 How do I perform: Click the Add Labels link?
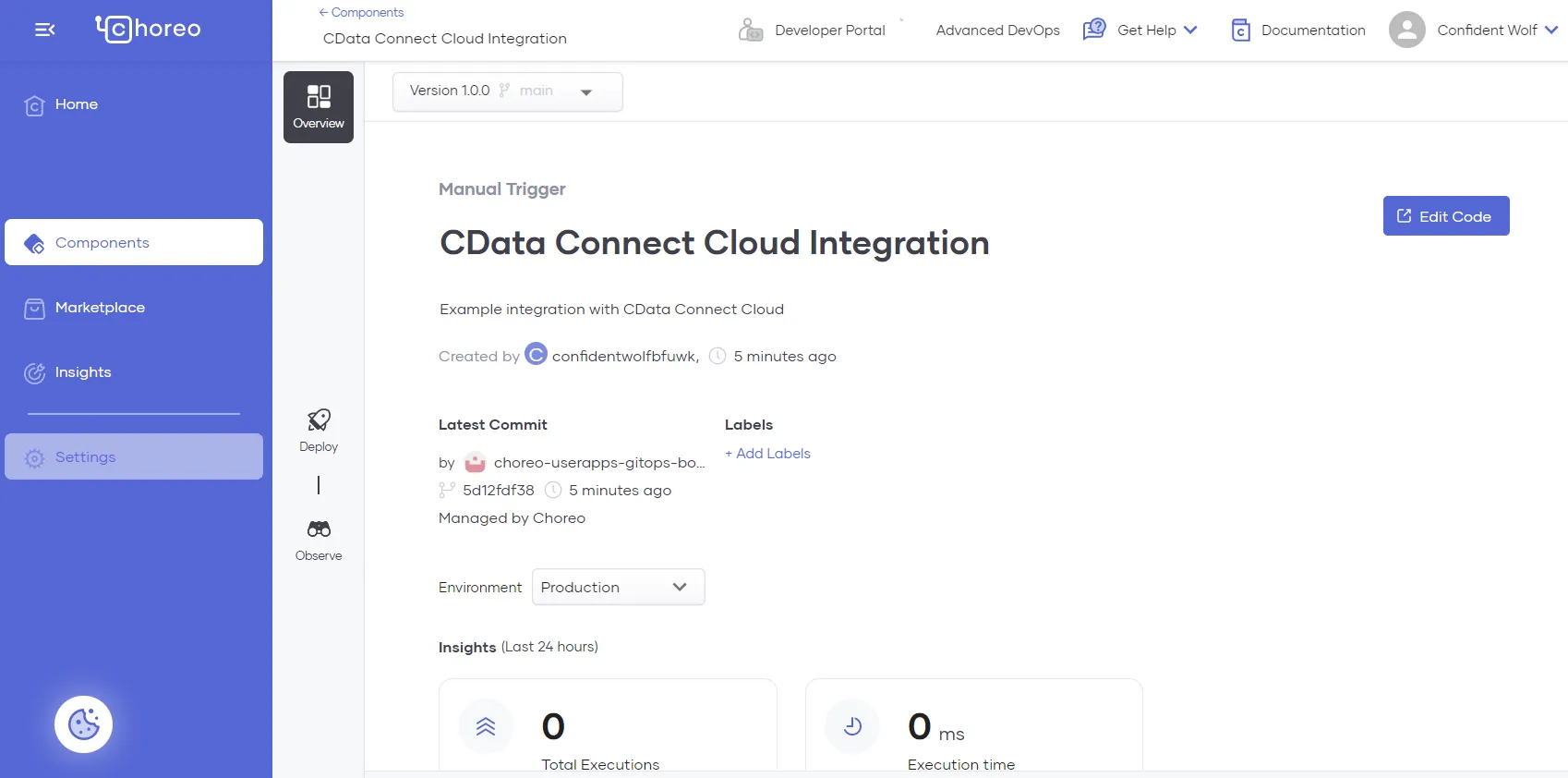click(x=767, y=454)
